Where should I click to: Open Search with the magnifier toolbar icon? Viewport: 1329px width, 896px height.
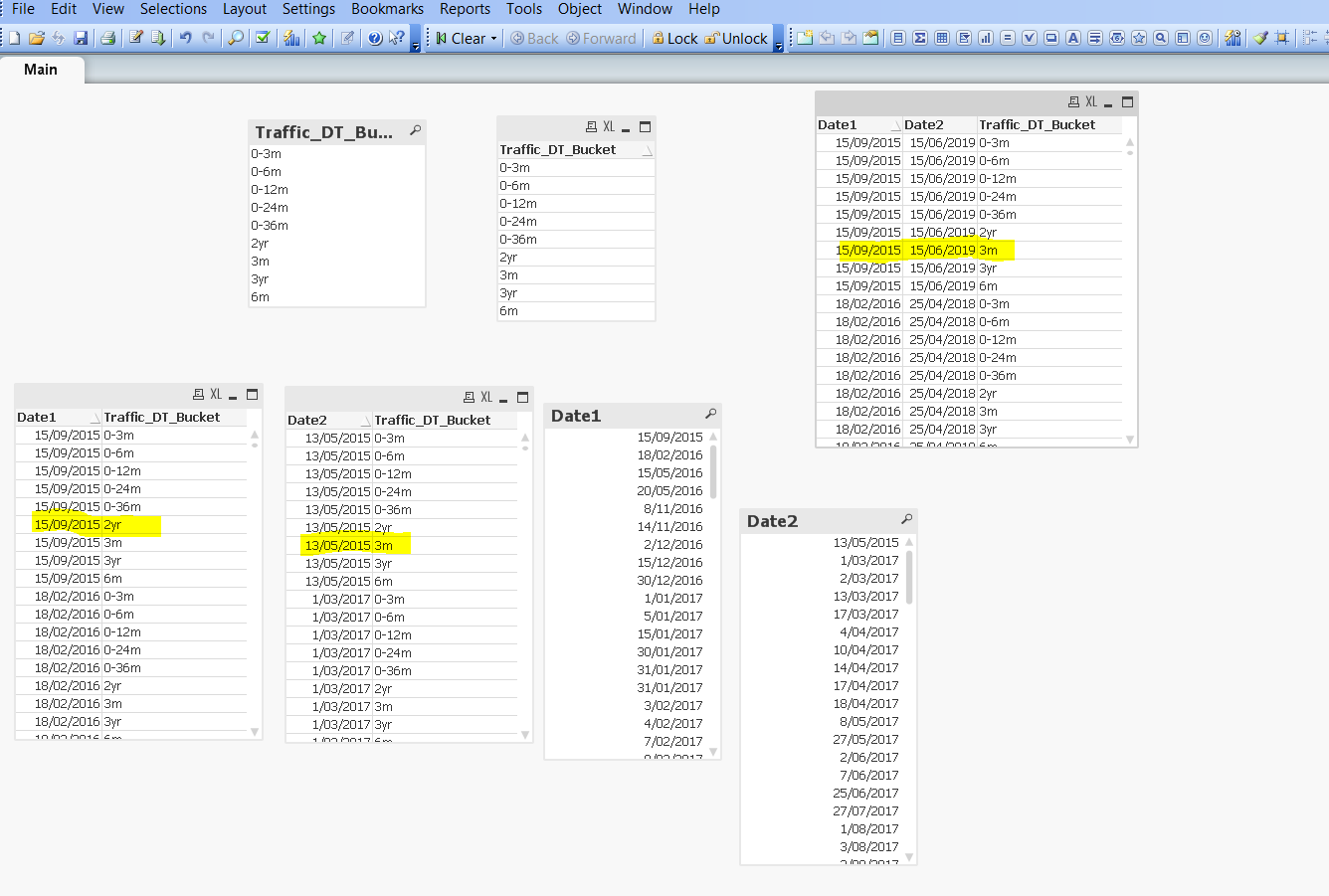236,38
